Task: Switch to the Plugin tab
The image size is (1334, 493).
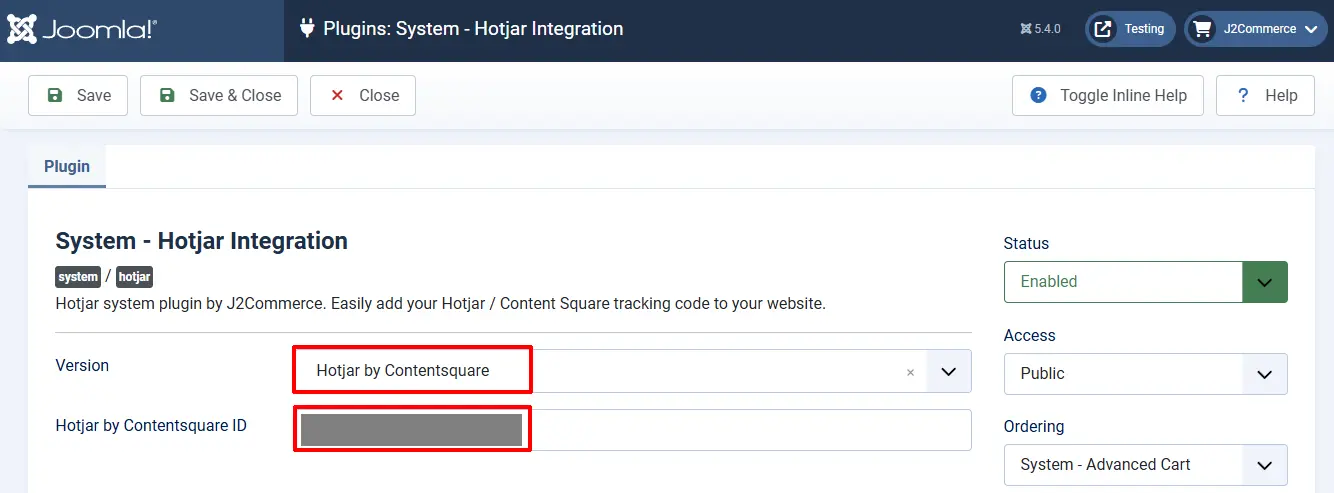Action: [x=67, y=167]
